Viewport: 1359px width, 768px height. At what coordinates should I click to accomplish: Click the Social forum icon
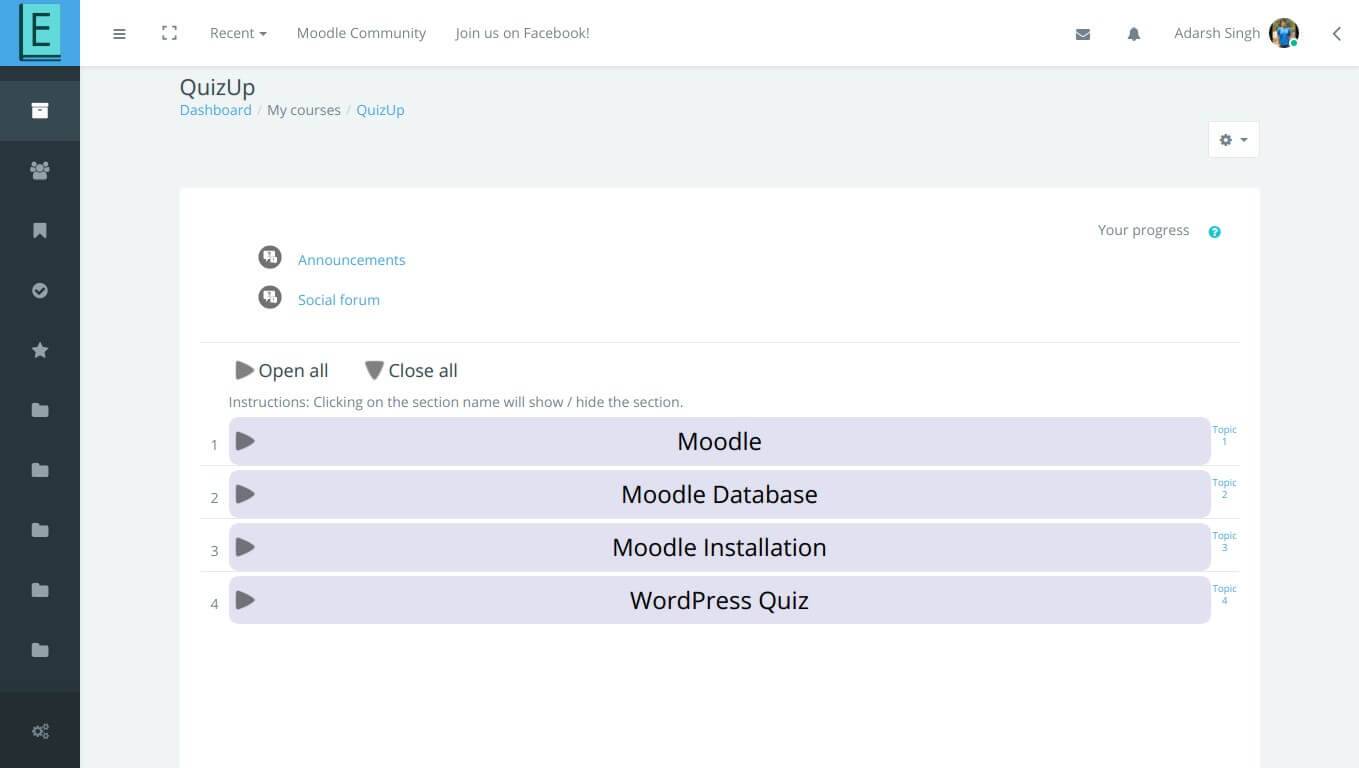[x=270, y=297]
